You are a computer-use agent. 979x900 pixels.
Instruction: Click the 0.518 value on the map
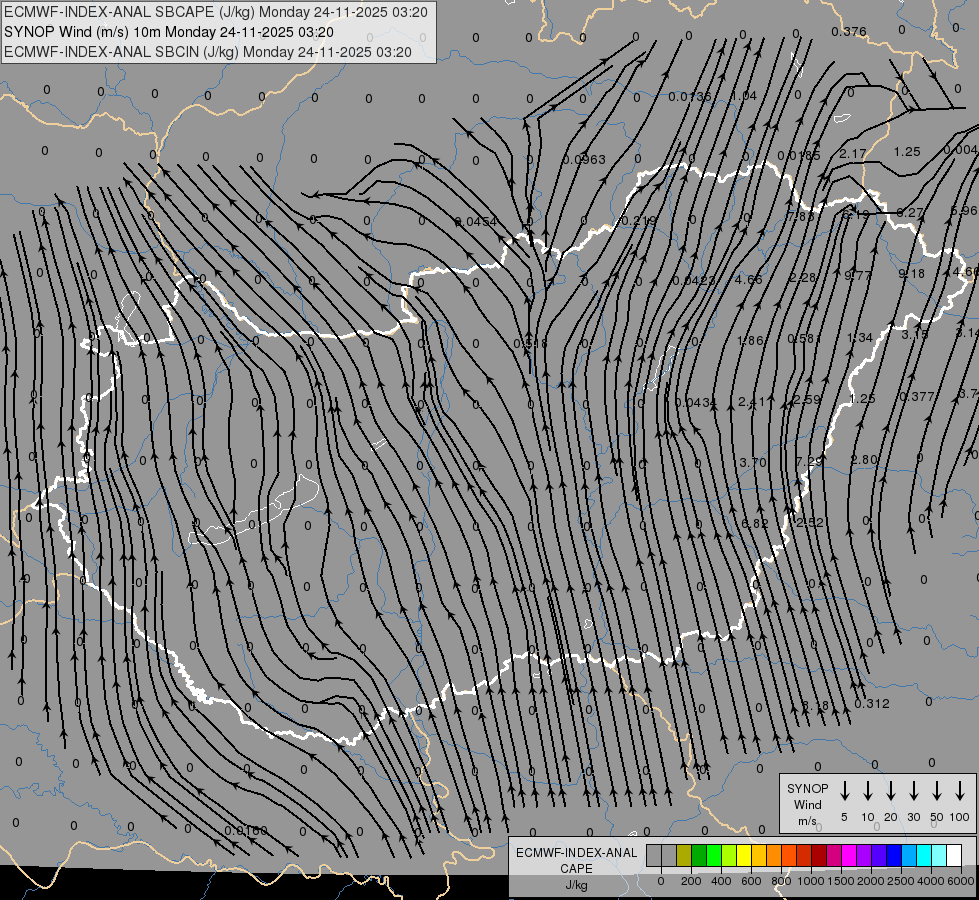click(530, 344)
